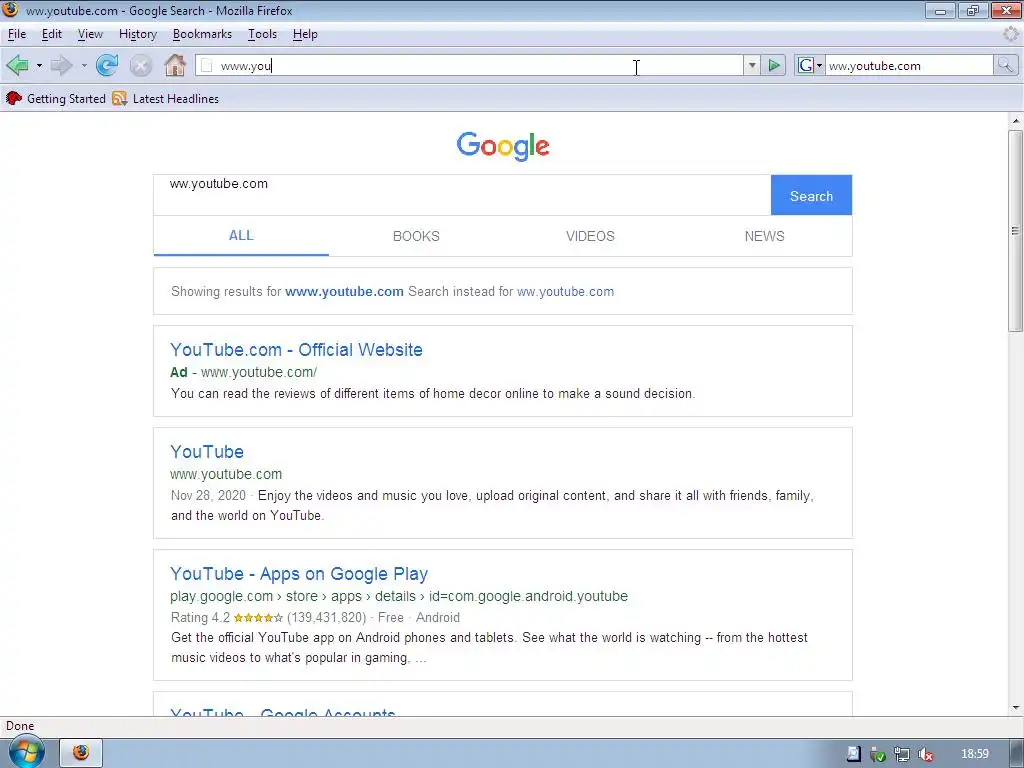Click the Firefox taskbar button

(81, 753)
